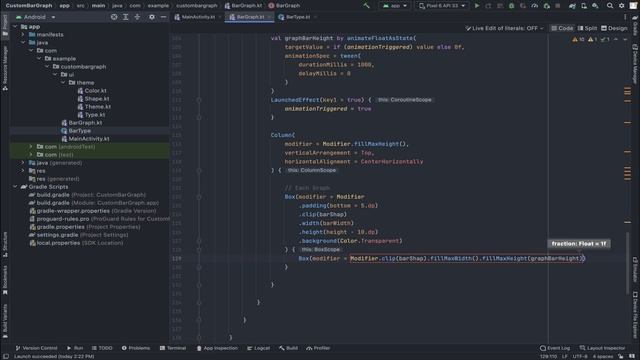Switch editor to Code view

562,28
